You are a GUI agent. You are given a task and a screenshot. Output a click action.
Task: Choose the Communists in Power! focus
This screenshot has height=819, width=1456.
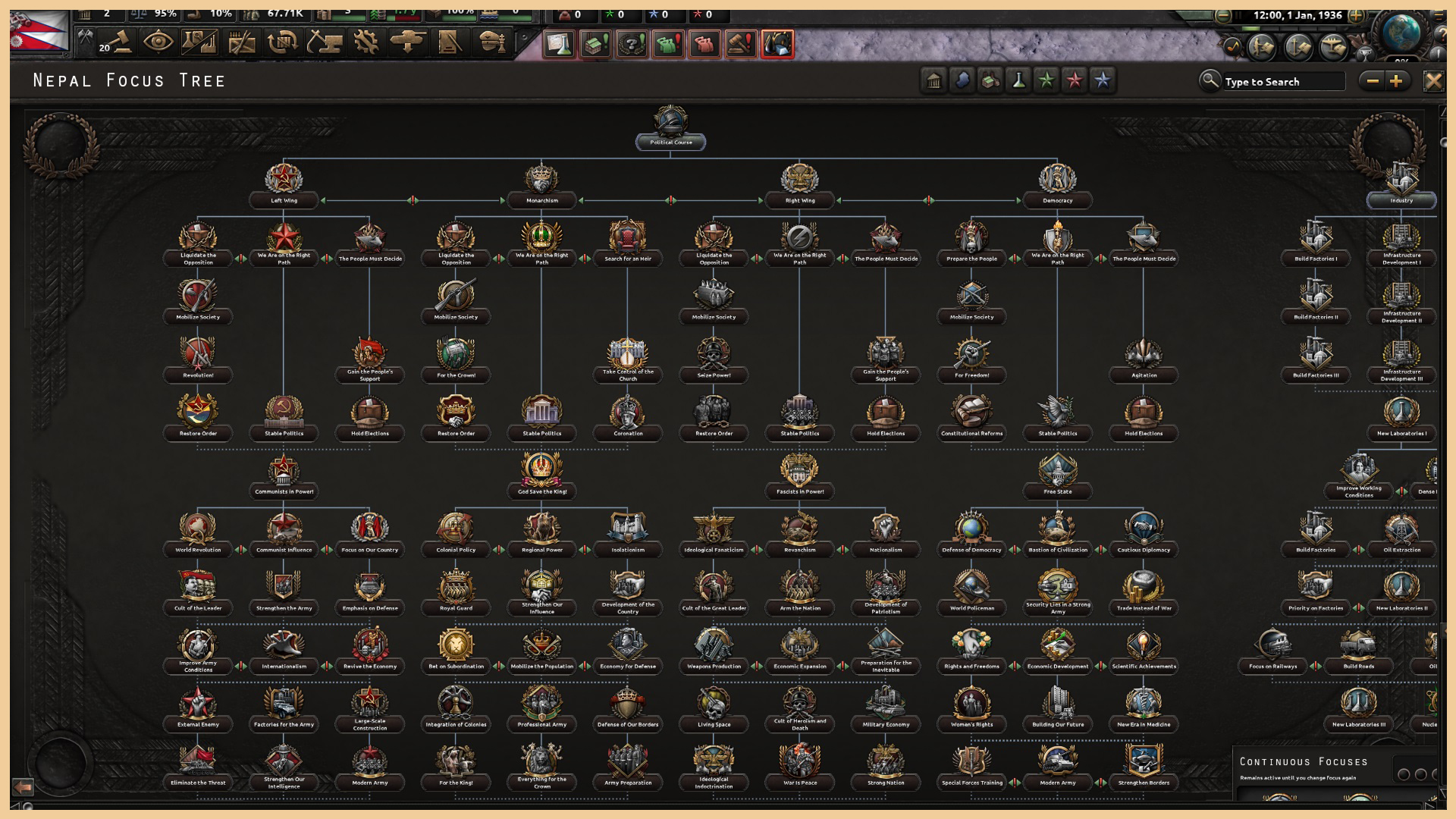click(284, 477)
